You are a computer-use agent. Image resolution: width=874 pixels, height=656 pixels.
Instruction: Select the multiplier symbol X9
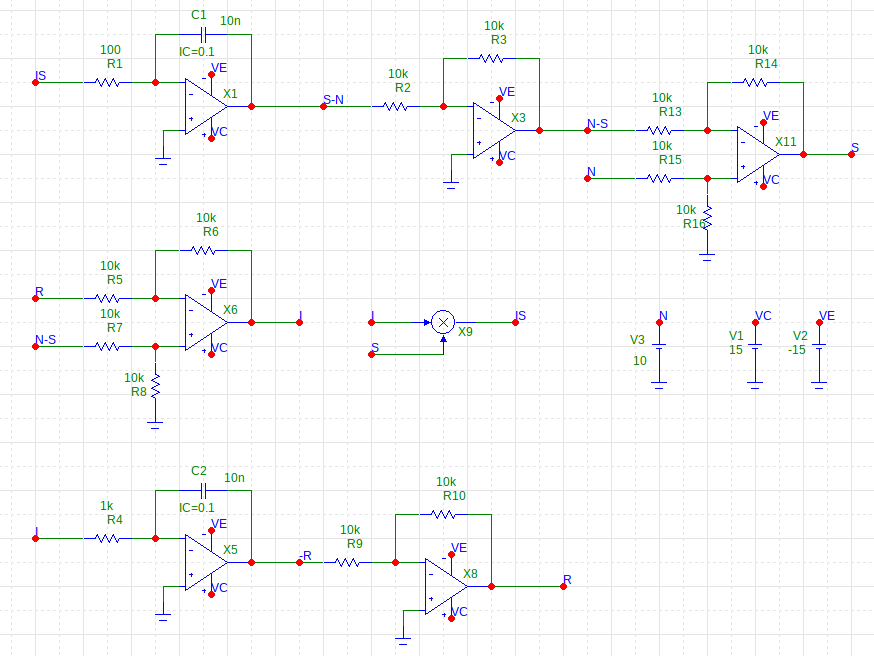click(x=442, y=322)
